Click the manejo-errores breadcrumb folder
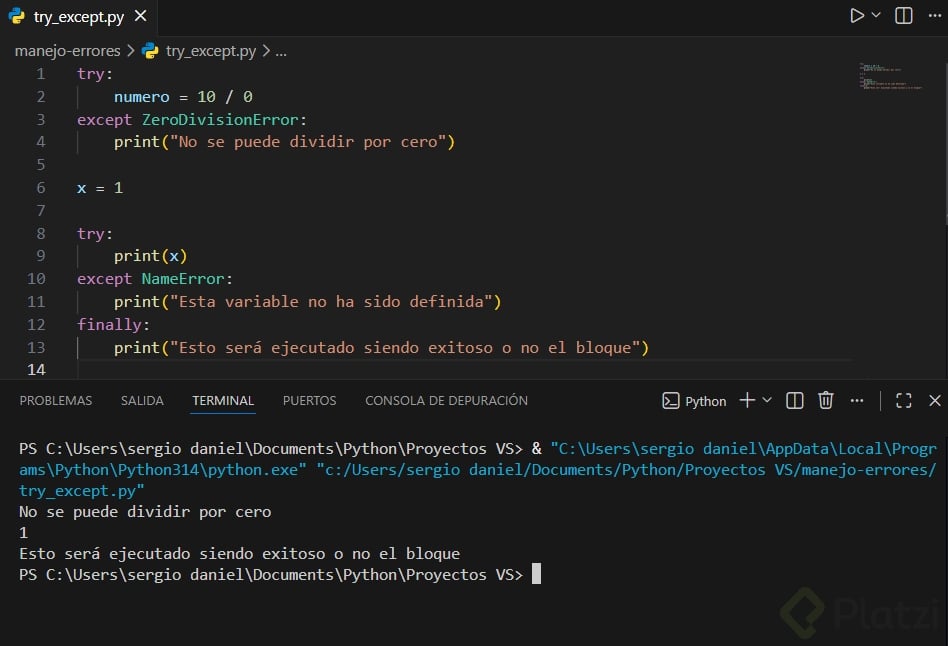This screenshot has height=646, width=948. tap(67, 50)
